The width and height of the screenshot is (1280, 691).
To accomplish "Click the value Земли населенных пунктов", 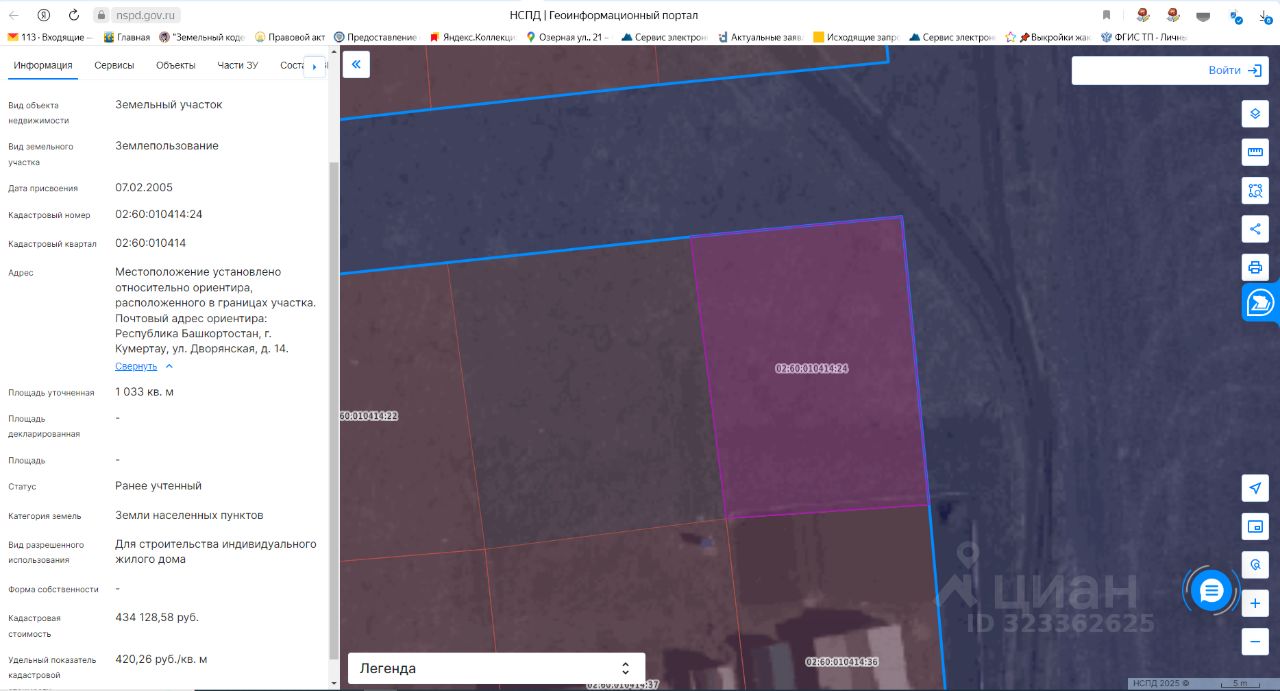I will [189, 515].
